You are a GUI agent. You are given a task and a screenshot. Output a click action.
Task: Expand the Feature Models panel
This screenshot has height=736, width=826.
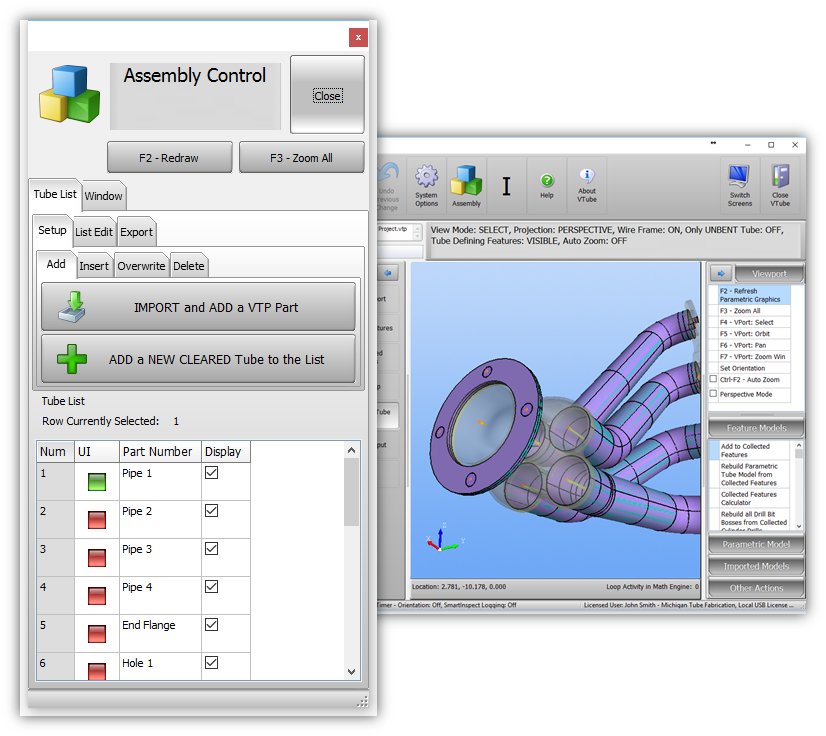coord(756,428)
